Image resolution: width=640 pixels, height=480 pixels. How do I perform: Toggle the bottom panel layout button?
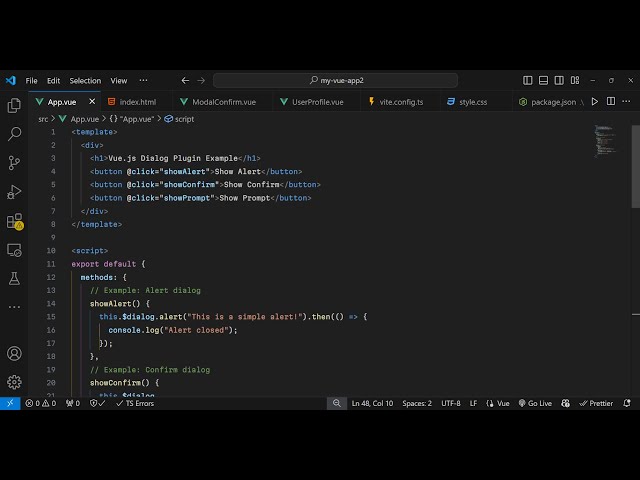pyautogui.click(x=544, y=80)
